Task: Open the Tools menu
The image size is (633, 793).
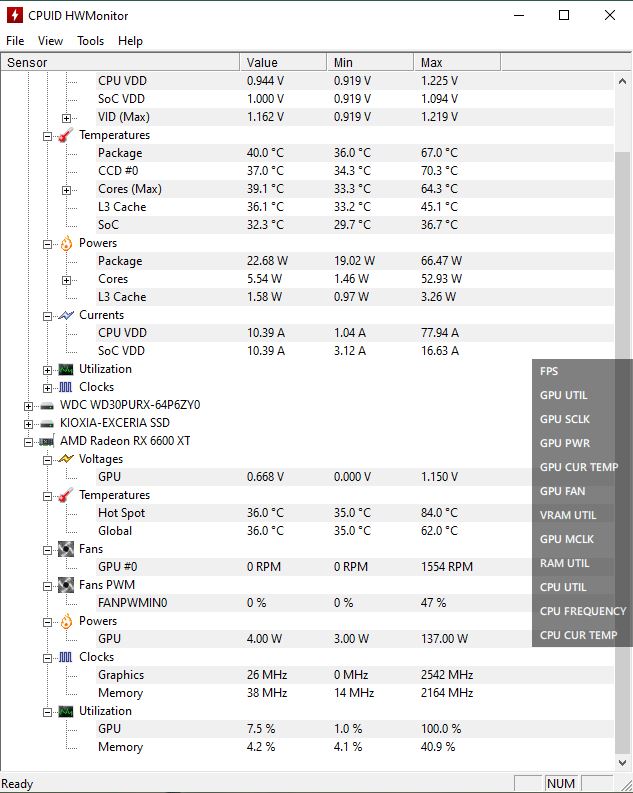Action: (x=91, y=41)
